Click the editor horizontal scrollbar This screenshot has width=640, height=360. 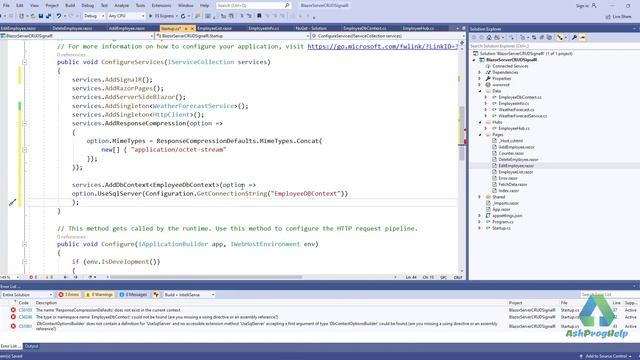(206, 277)
